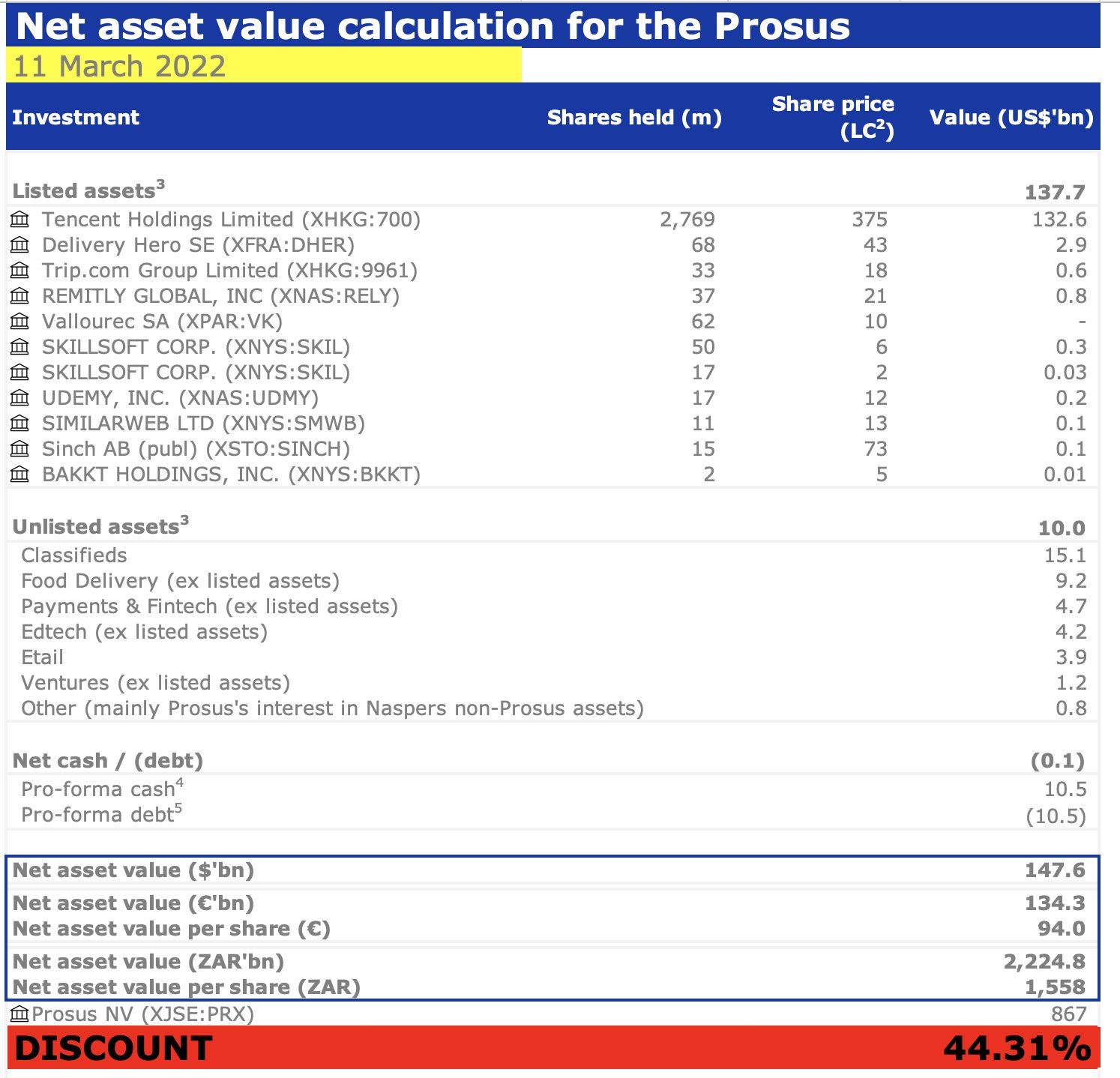1120x1078 pixels.
Task: Select 'Edtech (ex listed assets)' row label
Action: [x=144, y=632]
